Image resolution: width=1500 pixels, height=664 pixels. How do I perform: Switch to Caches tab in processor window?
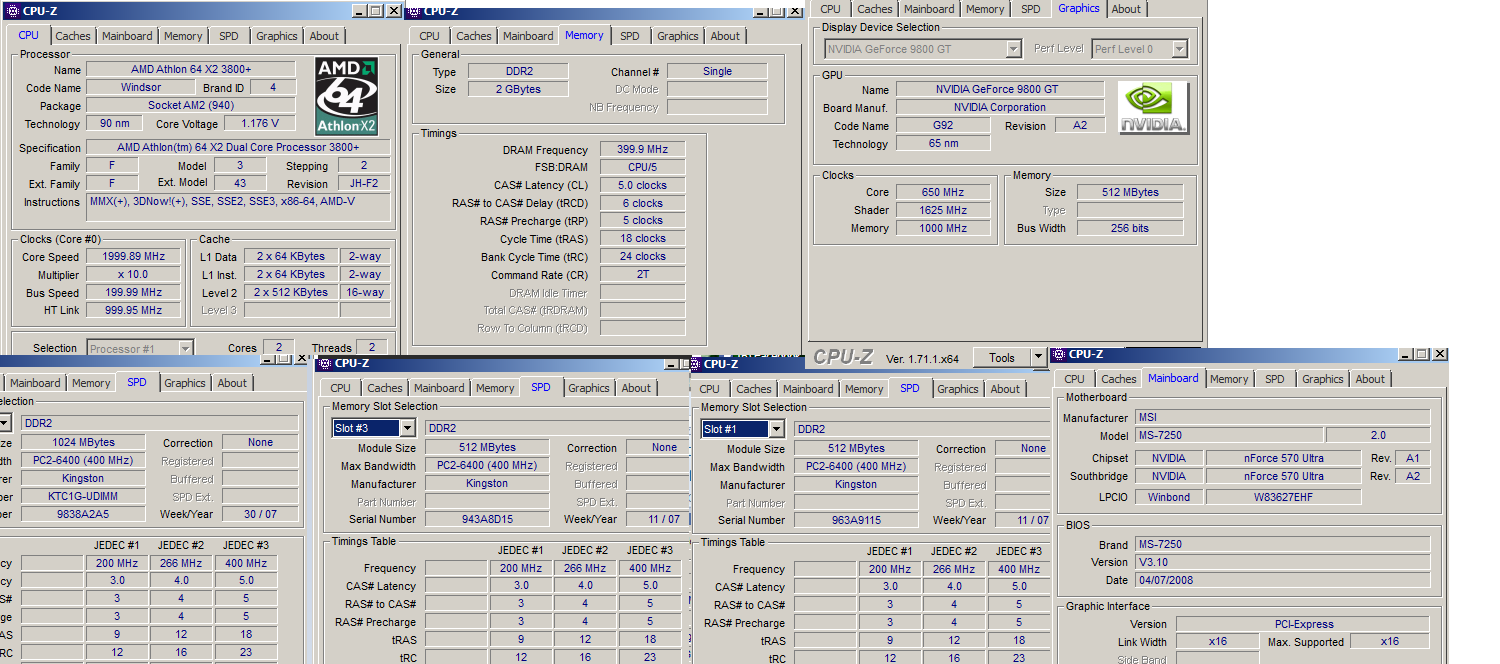[x=73, y=36]
